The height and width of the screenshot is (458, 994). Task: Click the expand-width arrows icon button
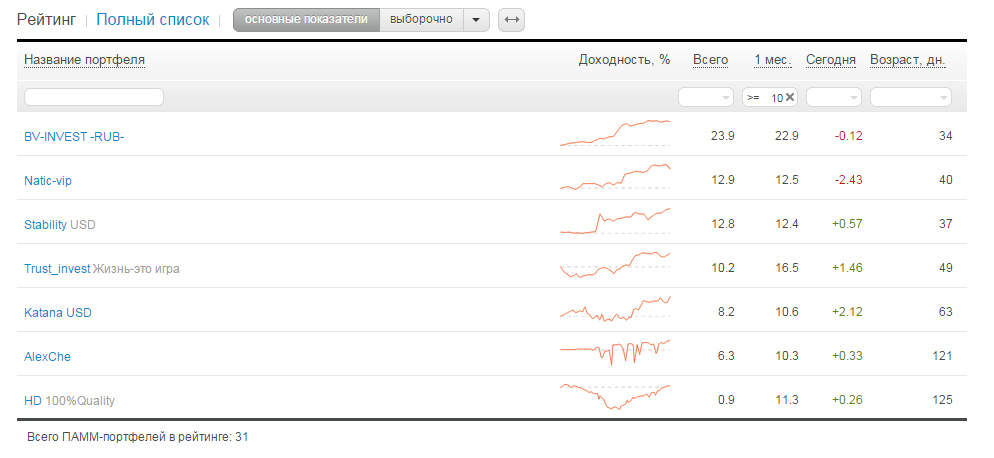(511, 20)
